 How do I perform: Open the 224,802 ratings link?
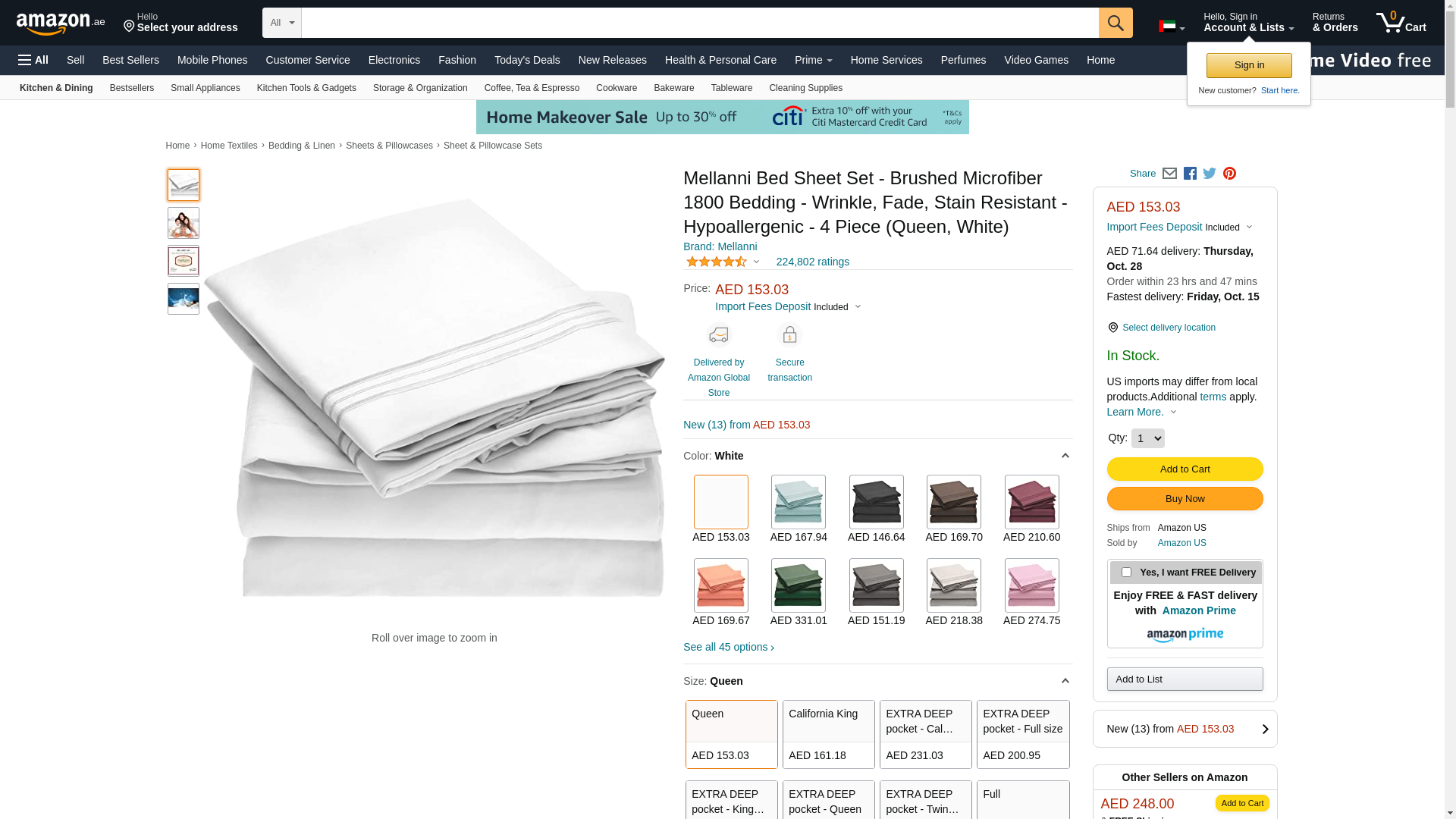click(812, 262)
